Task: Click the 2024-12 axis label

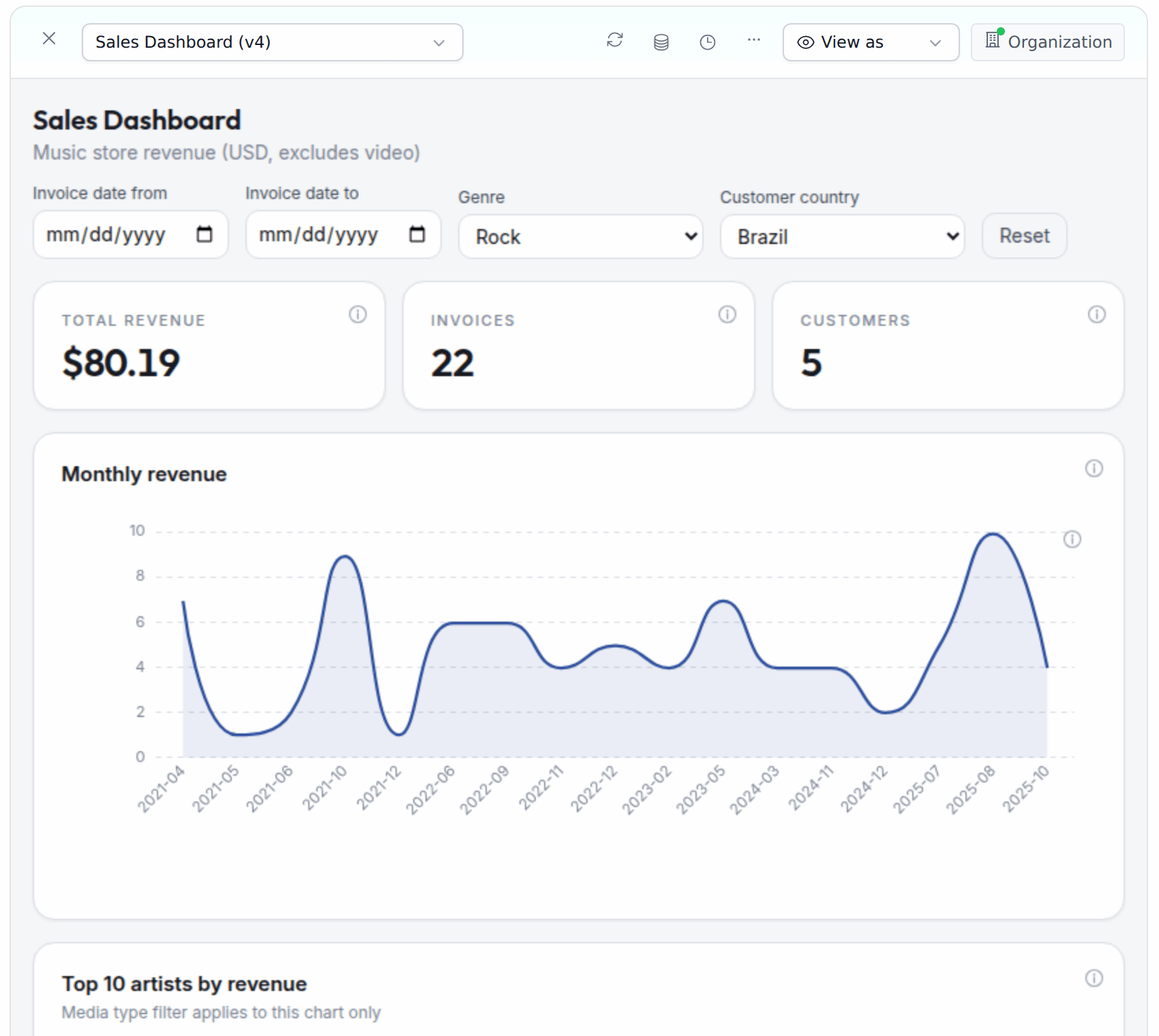Action: [x=864, y=789]
